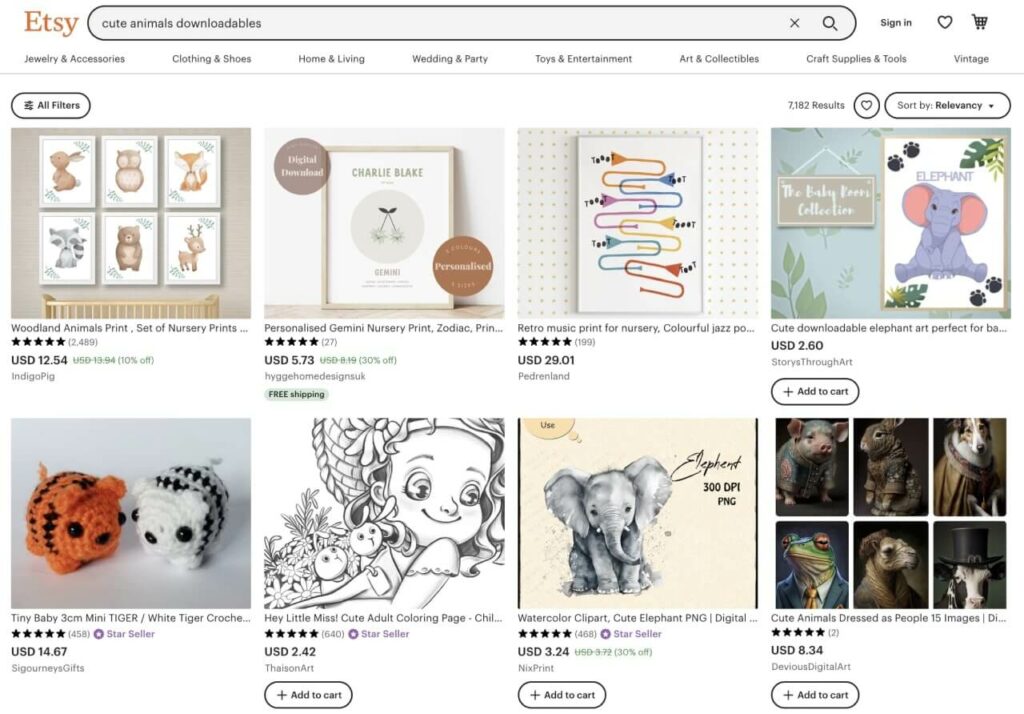
Task: Add the Cute Animals Dressed as People to cart
Action: click(815, 694)
